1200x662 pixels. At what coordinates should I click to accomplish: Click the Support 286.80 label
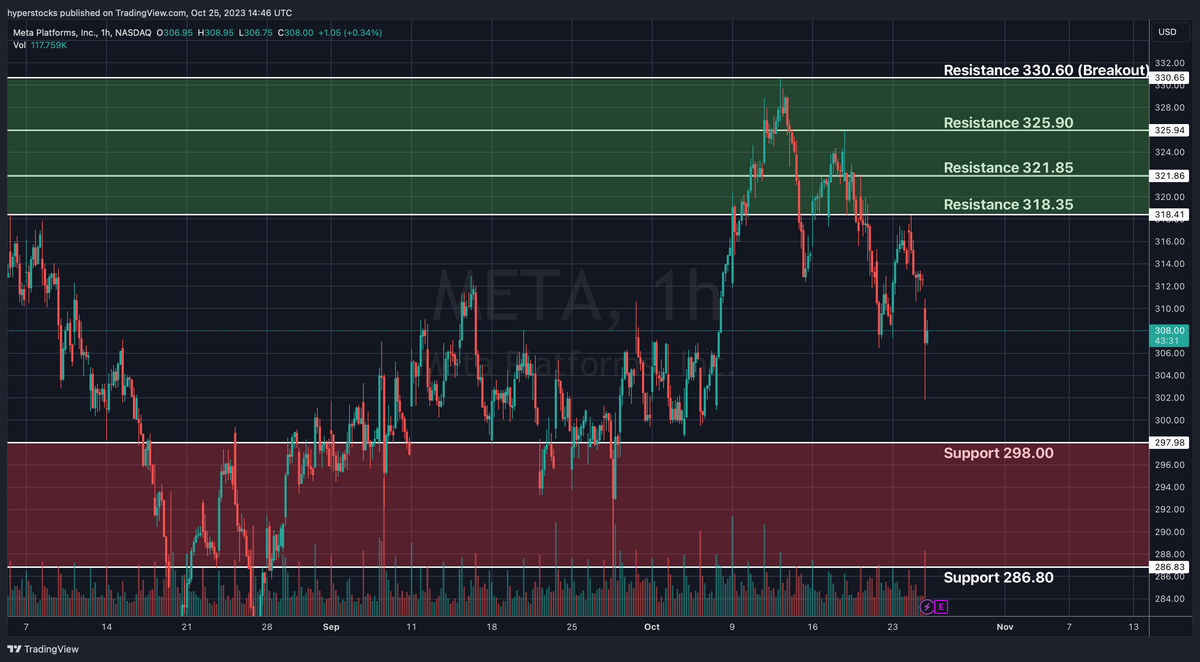pos(999,577)
